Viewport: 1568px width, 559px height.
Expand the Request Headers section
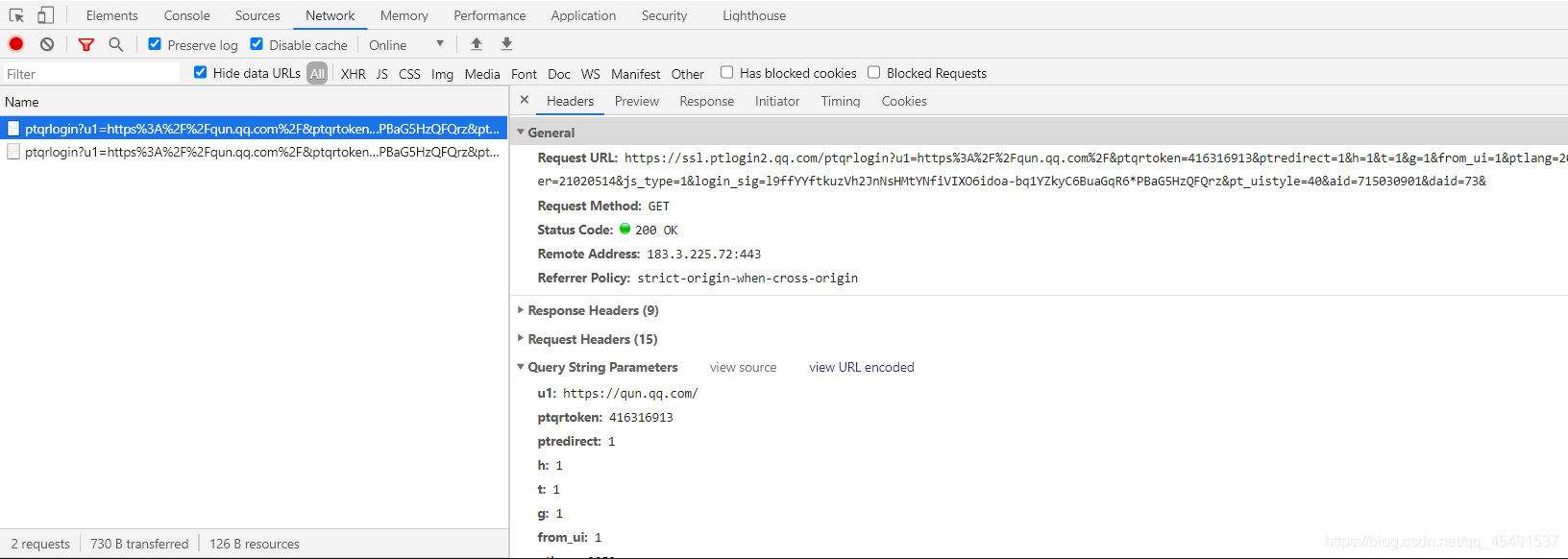pyautogui.click(x=592, y=339)
